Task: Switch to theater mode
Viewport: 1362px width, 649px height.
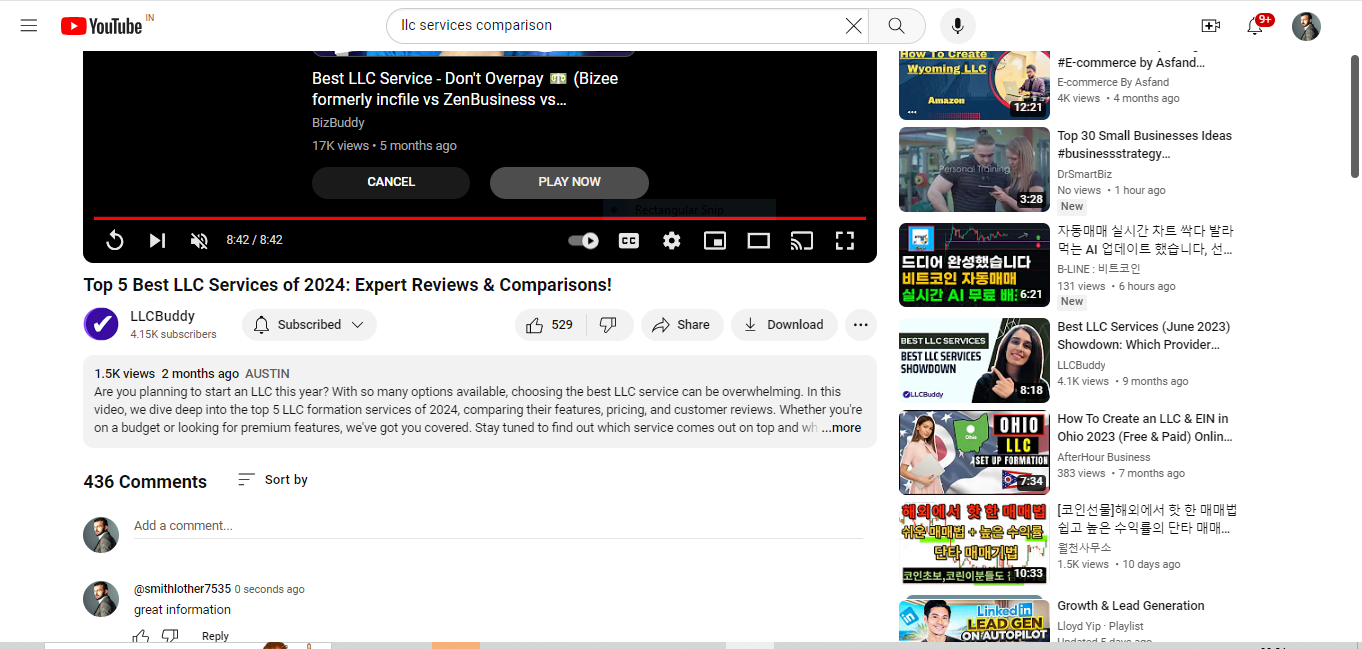Action: tap(758, 240)
